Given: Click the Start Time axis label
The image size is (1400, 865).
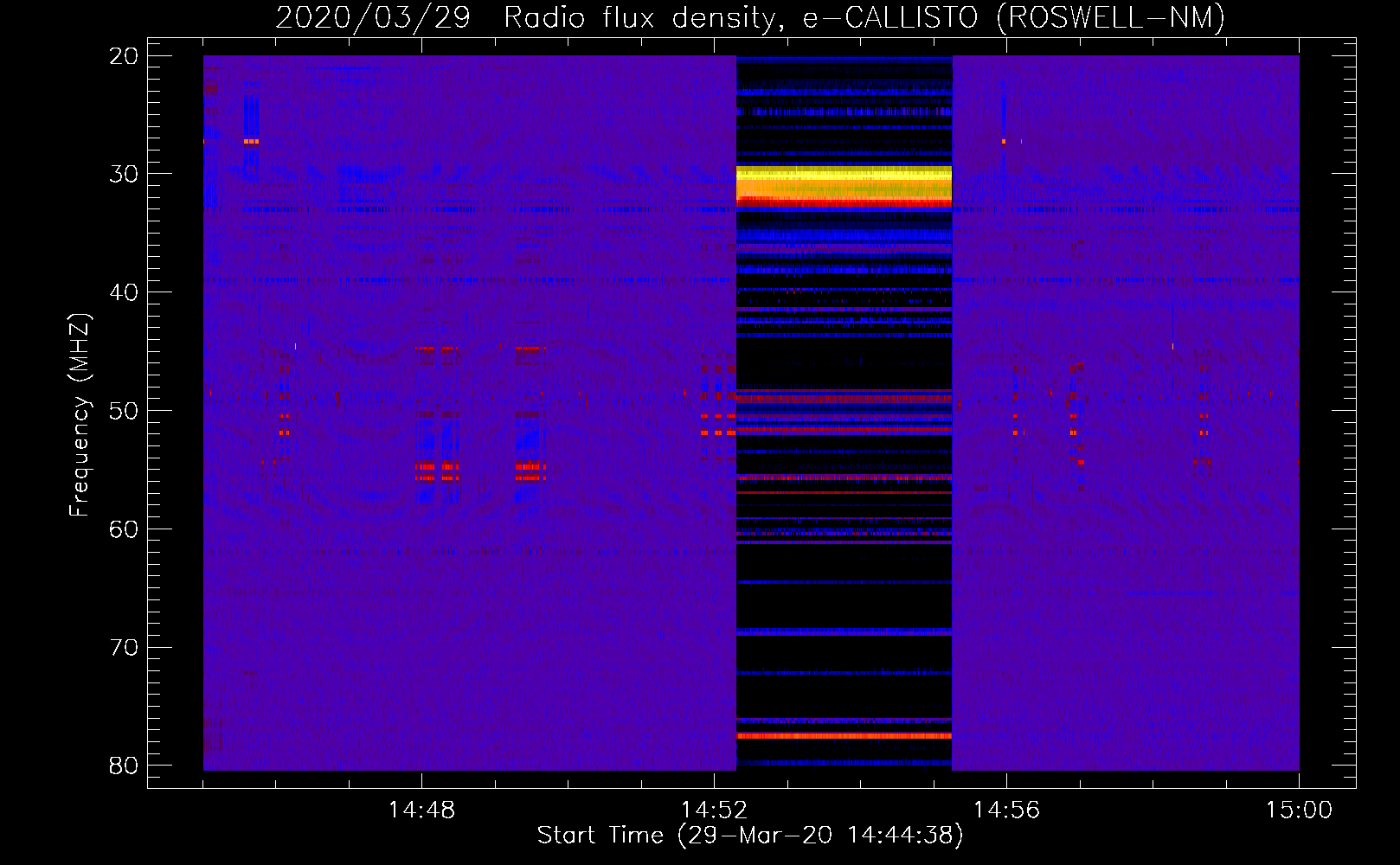Looking at the screenshot, I should coord(750,836).
